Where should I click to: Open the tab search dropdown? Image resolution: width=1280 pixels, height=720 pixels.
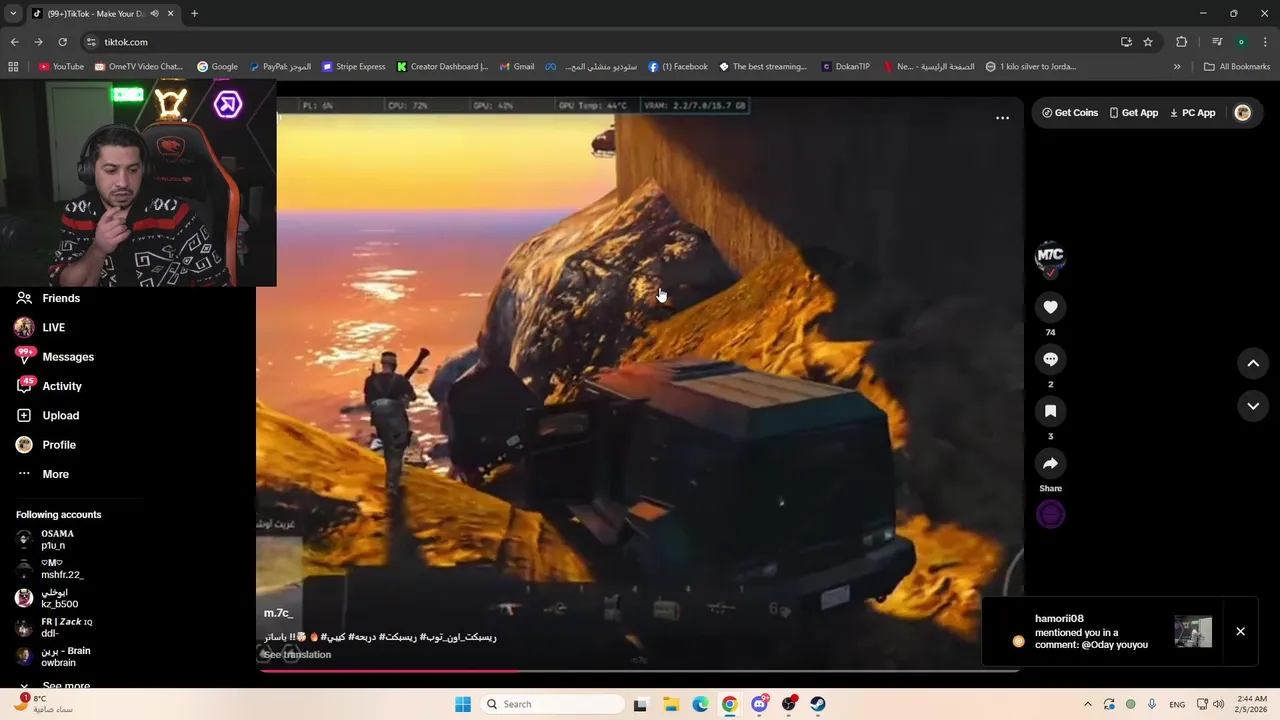click(x=12, y=14)
